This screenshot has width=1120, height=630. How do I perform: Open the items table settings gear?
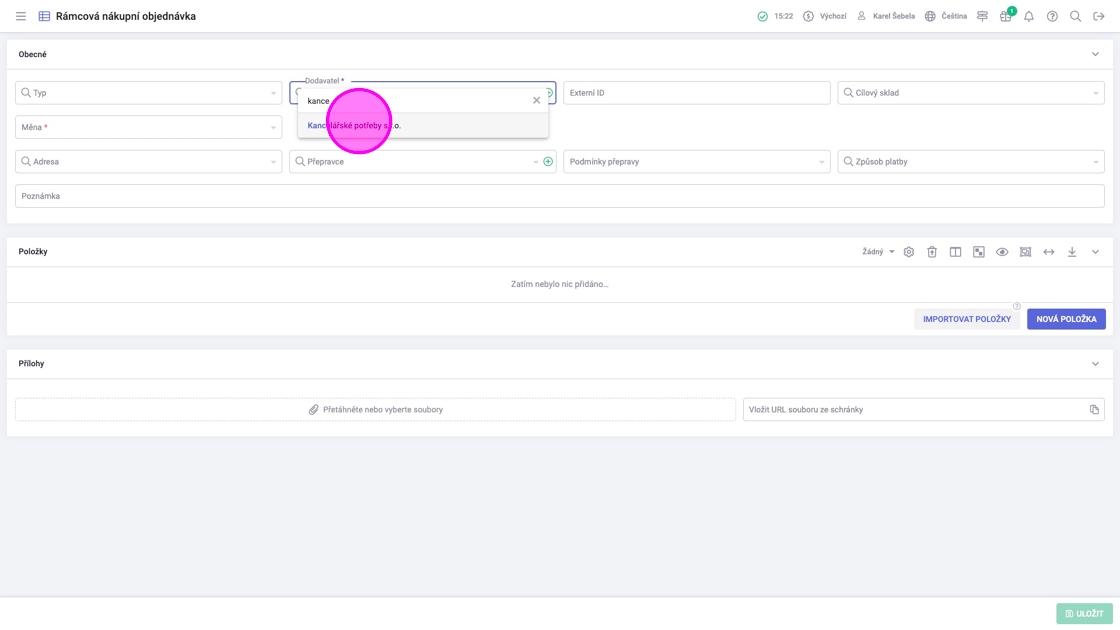coord(908,252)
